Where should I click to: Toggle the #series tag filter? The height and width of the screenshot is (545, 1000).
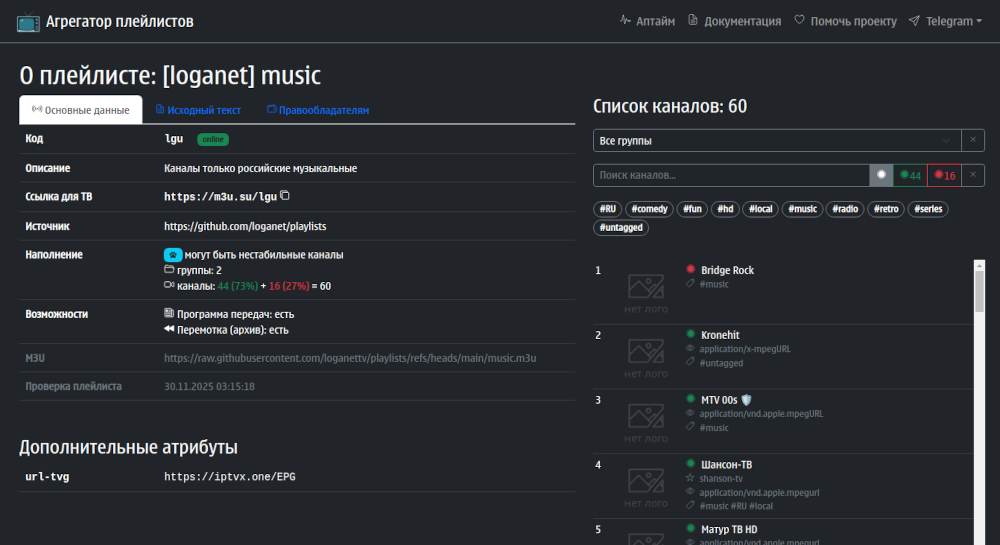click(928, 208)
